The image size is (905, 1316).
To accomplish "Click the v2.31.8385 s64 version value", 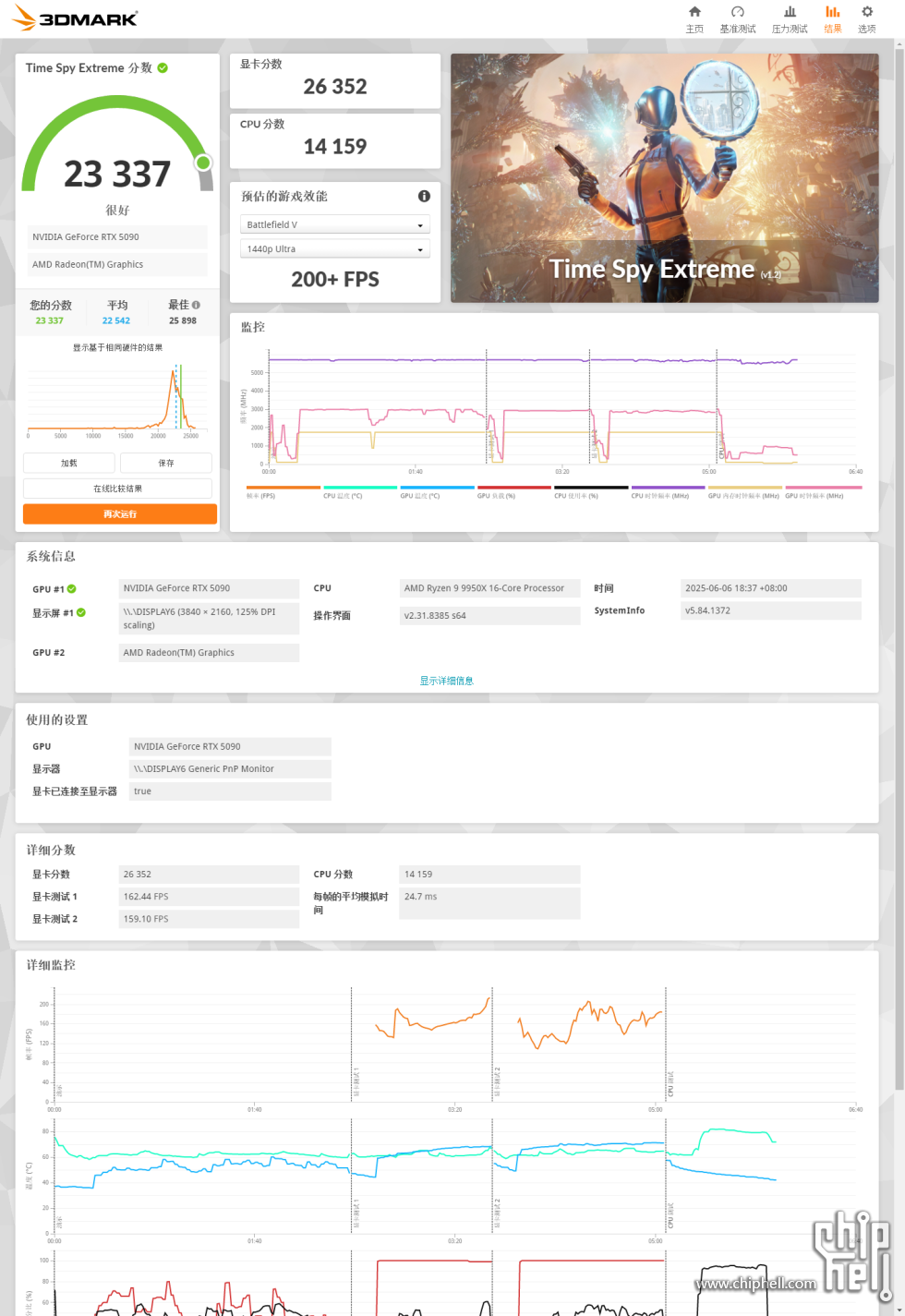I will 489,616.
